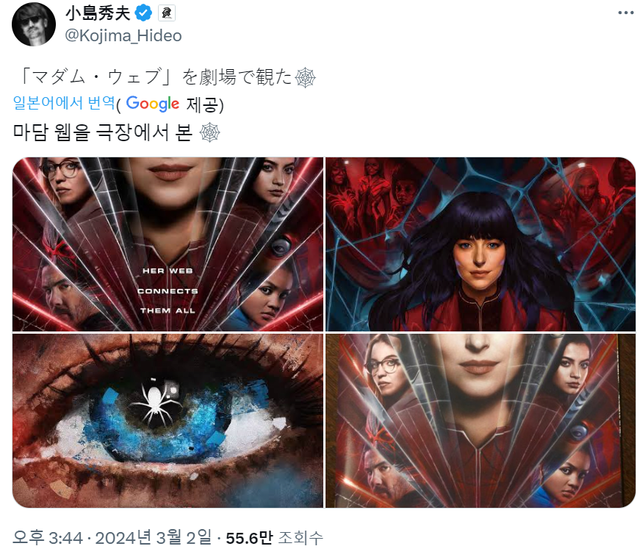Open the @Kojima_Hideo handle link

click(x=123, y=36)
